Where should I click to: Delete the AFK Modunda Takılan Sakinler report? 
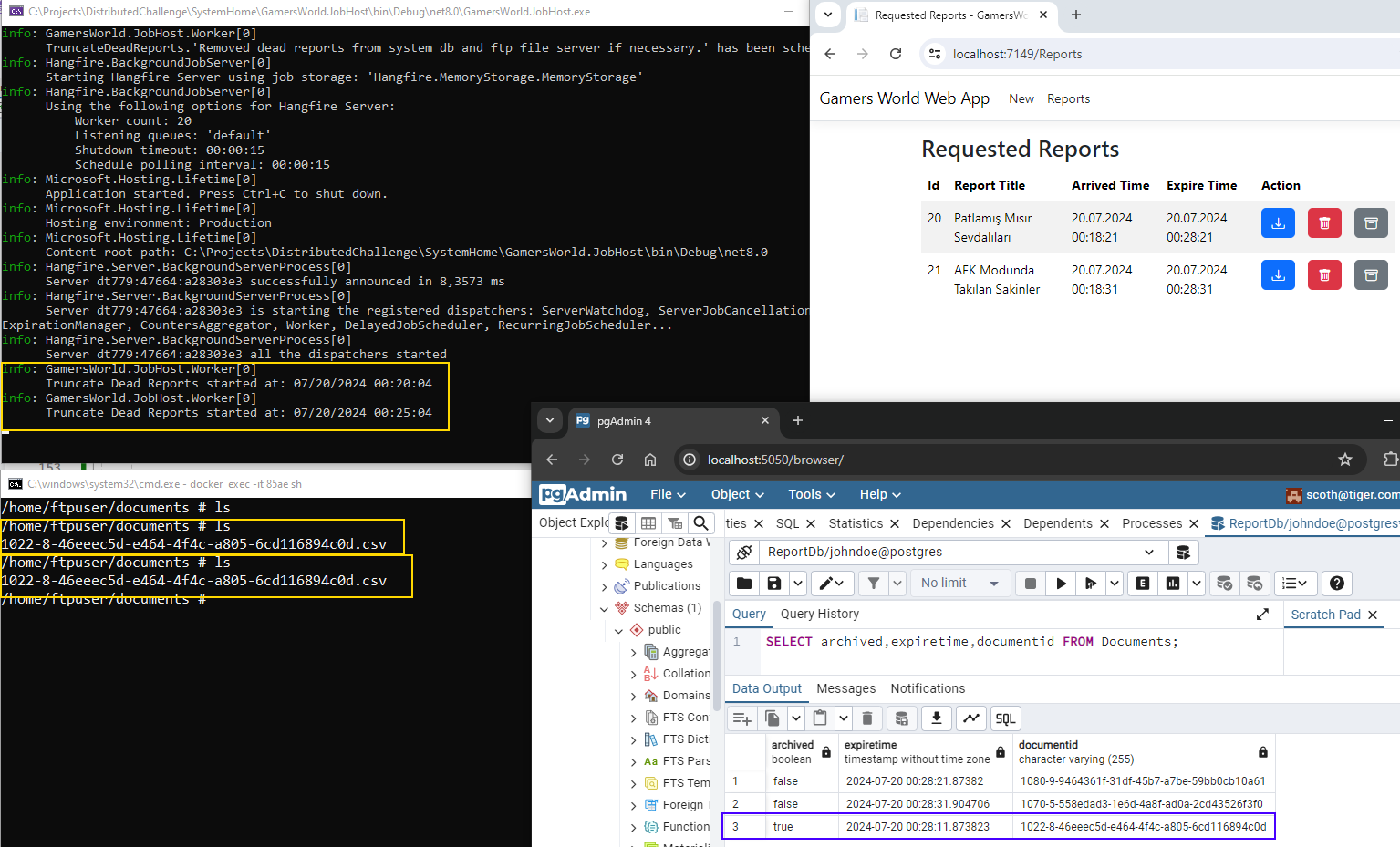(x=1324, y=275)
